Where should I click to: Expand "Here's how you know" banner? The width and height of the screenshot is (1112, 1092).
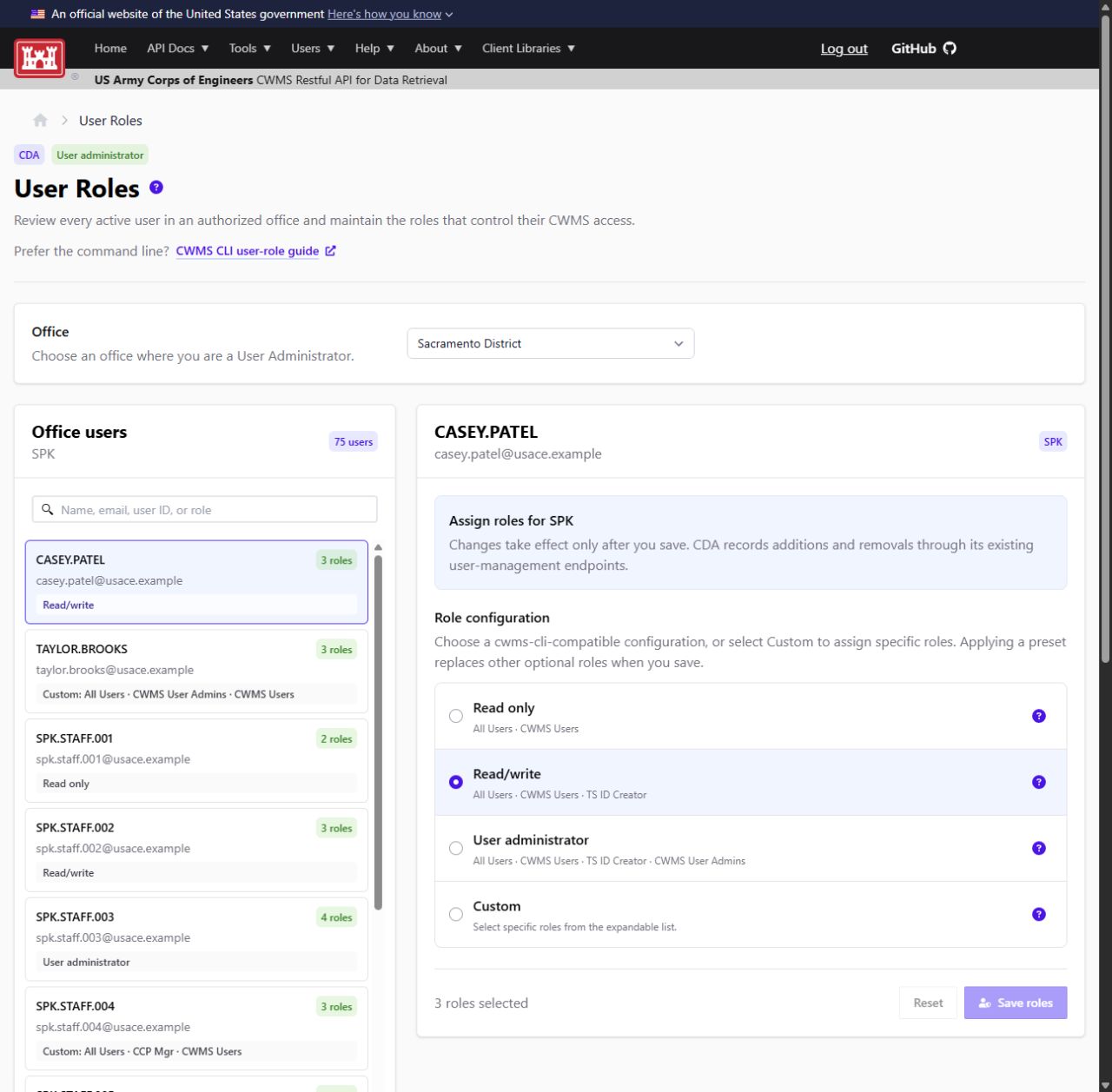pos(390,14)
